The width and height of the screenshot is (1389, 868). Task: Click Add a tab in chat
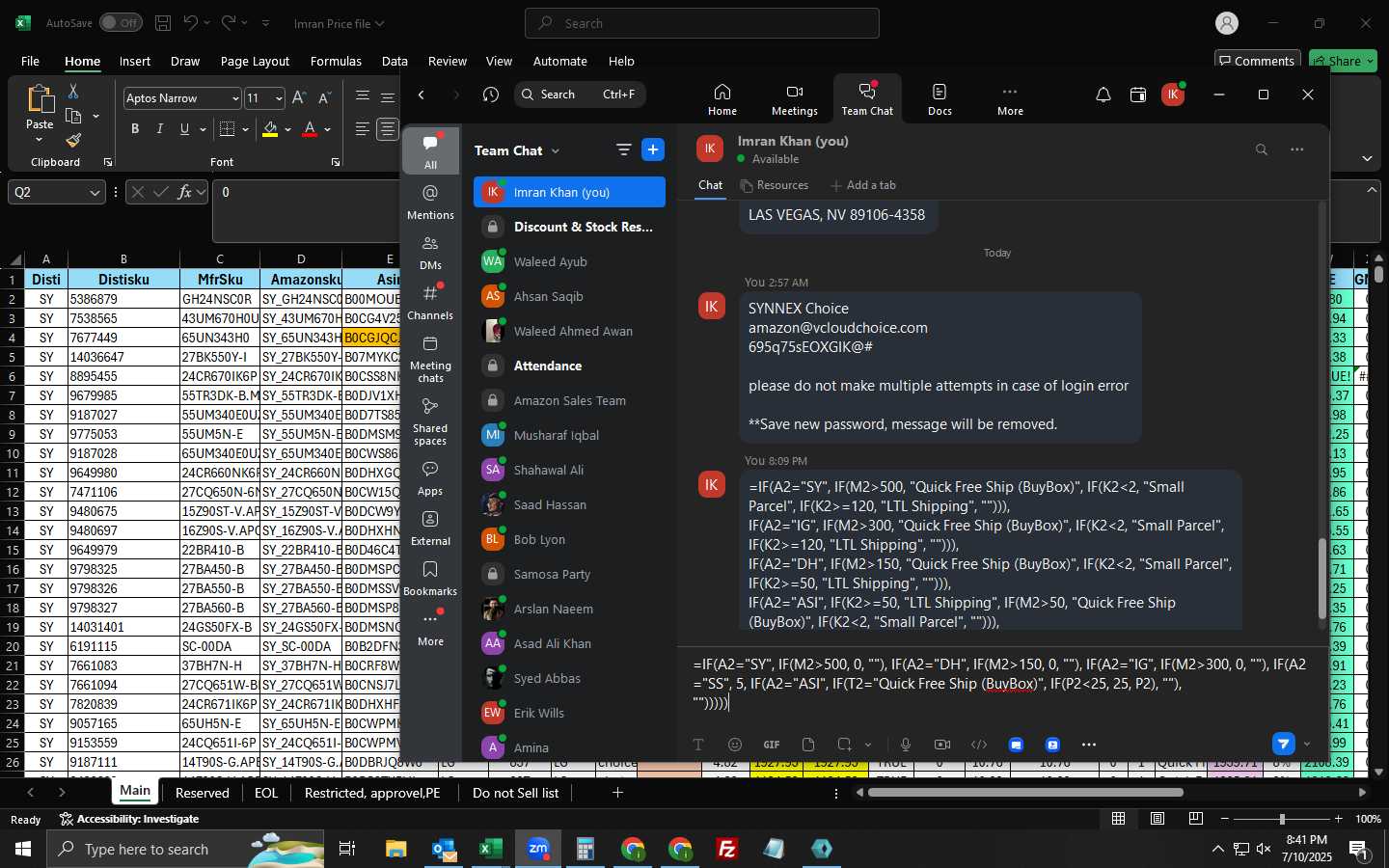point(863,185)
